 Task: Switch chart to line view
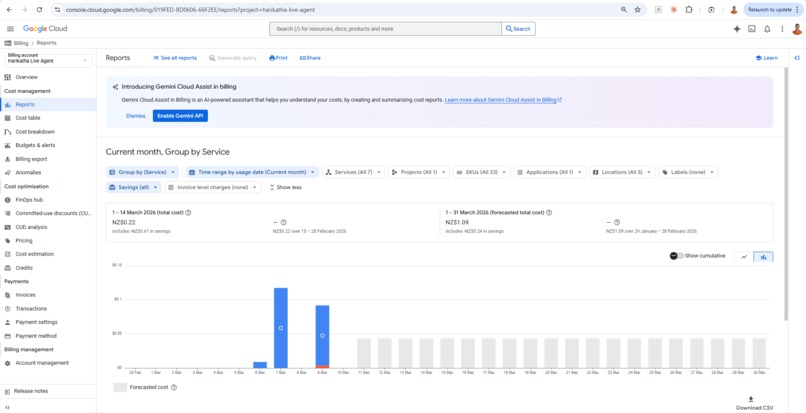[744, 257]
